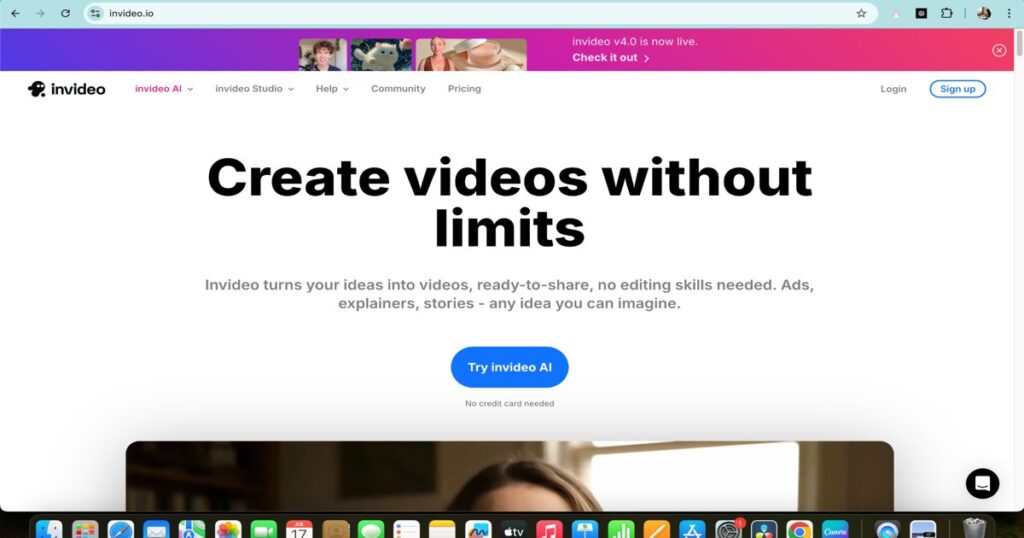Viewport: 1024px width, 538px height.
Task: Open Maps from the dock
Action: [192, 530]
